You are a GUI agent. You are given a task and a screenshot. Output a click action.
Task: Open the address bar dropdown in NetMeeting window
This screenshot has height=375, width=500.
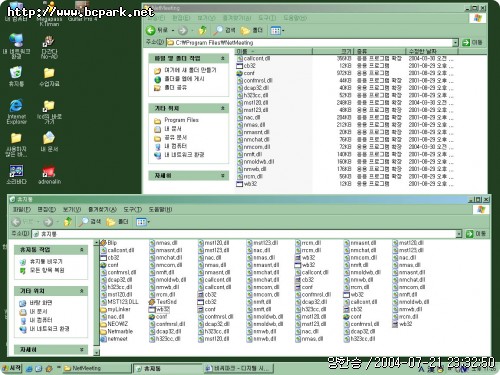pos(455,43)
